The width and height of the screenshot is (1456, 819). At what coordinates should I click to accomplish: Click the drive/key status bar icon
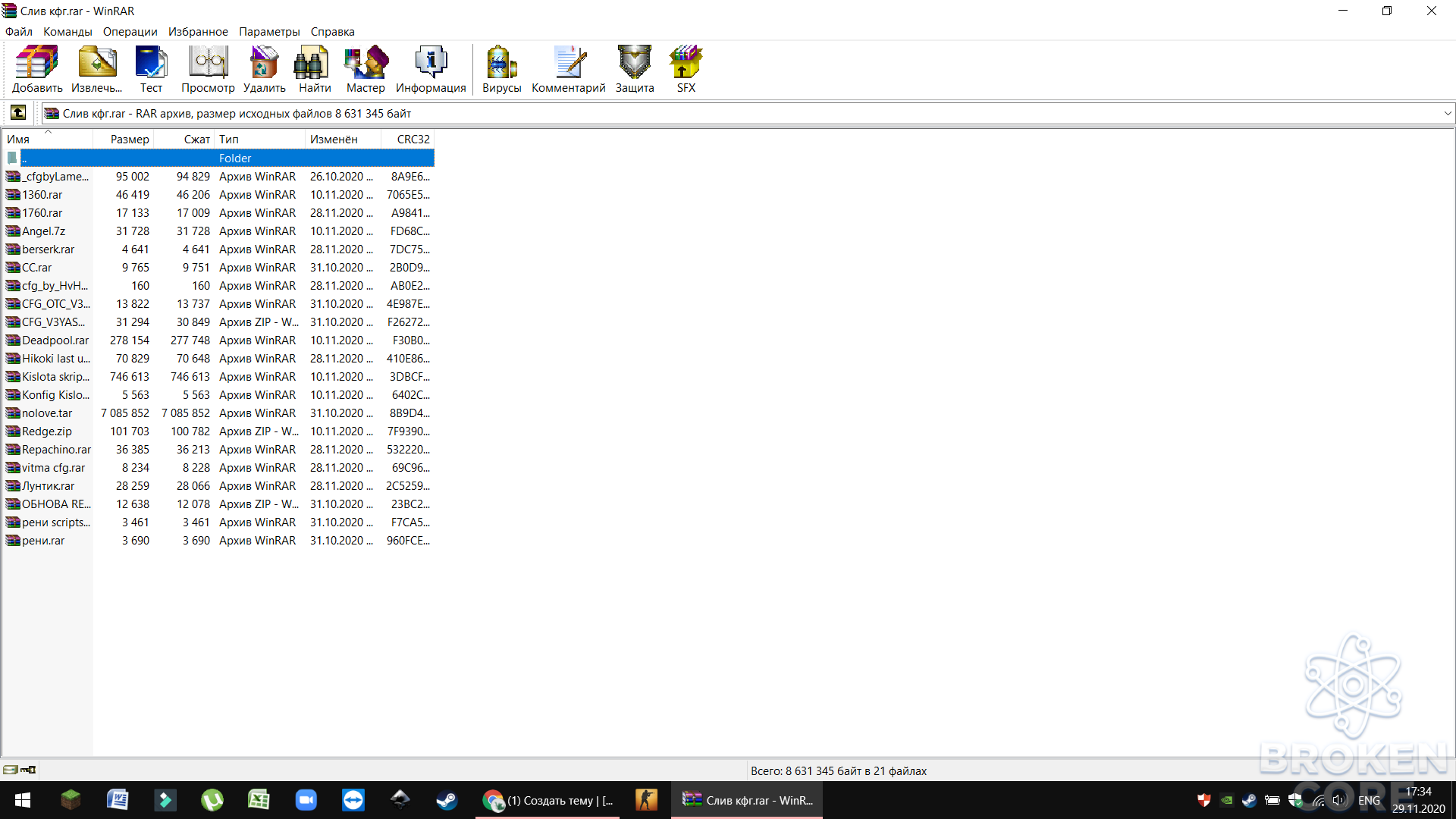20,770
